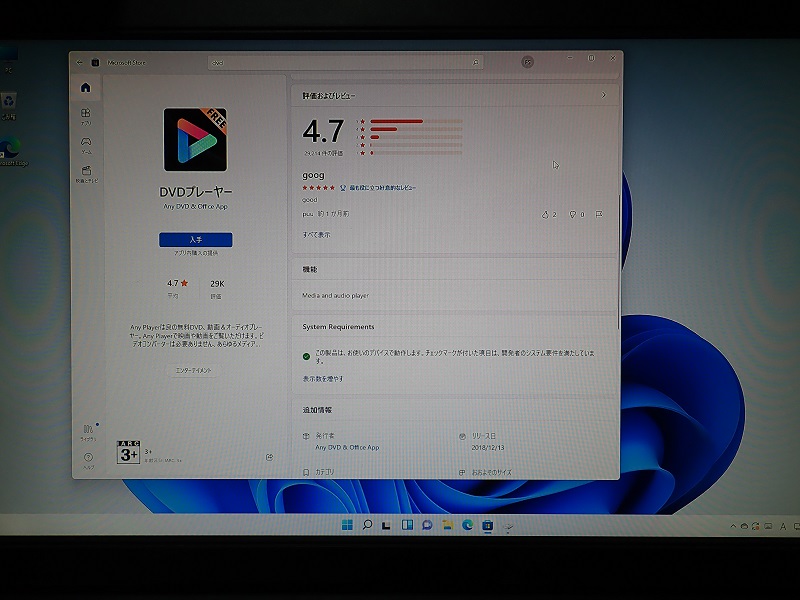Image resolution: width=800 pixels, height=600 pixels.
Task: Open Movies & TV in the sidebar
Action: coord(86,173)
